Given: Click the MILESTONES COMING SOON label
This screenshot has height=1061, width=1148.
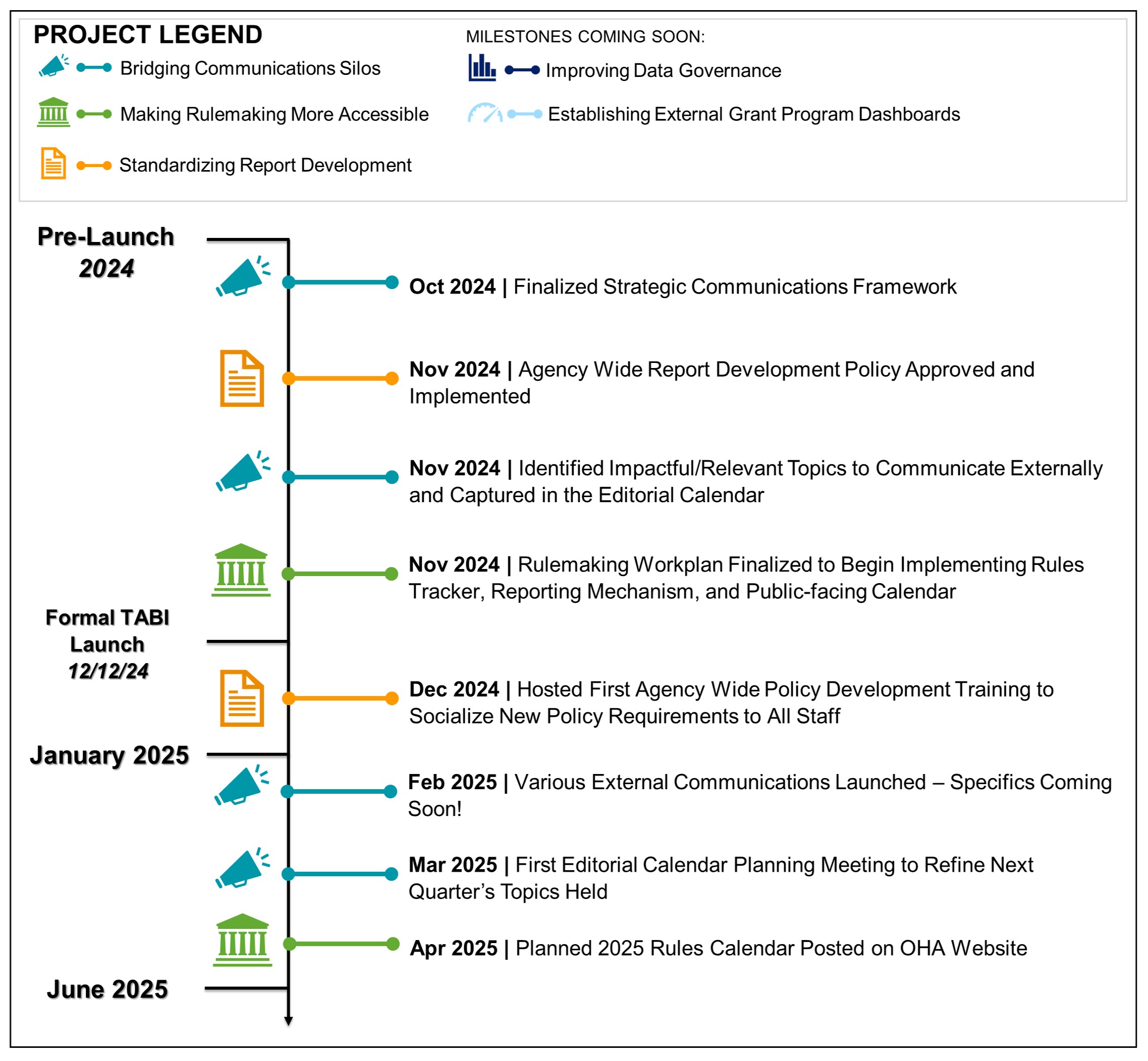Looking at the screenshot, I should pos(586,37).
